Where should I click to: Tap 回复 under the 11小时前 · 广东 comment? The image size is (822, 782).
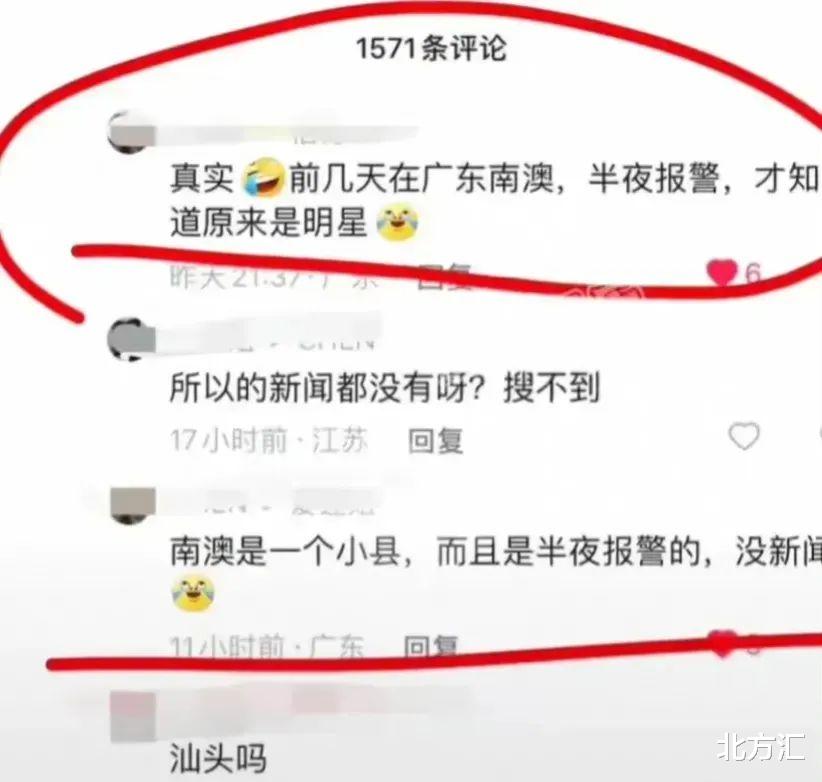pyautogui.click(x=431, y=647)
